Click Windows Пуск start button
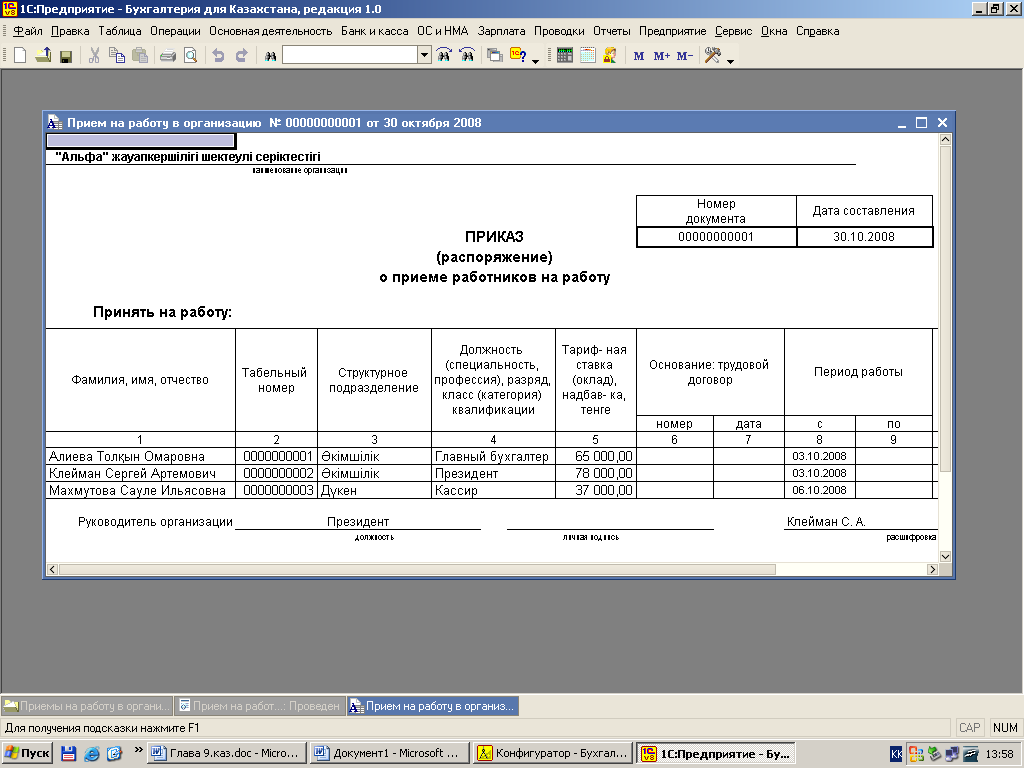 tap(26, 753)
